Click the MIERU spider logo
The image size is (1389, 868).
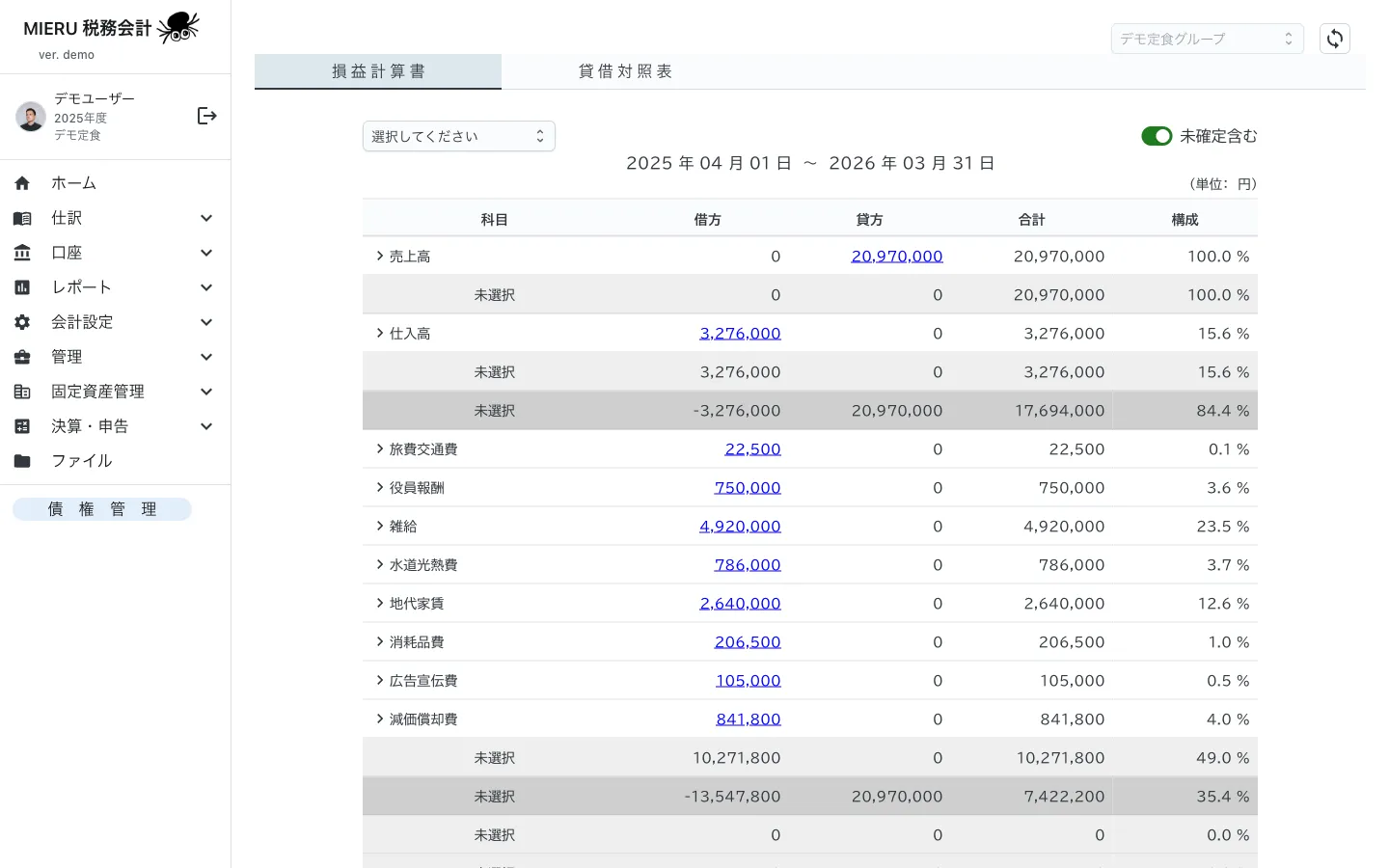[x=178, y=27]
